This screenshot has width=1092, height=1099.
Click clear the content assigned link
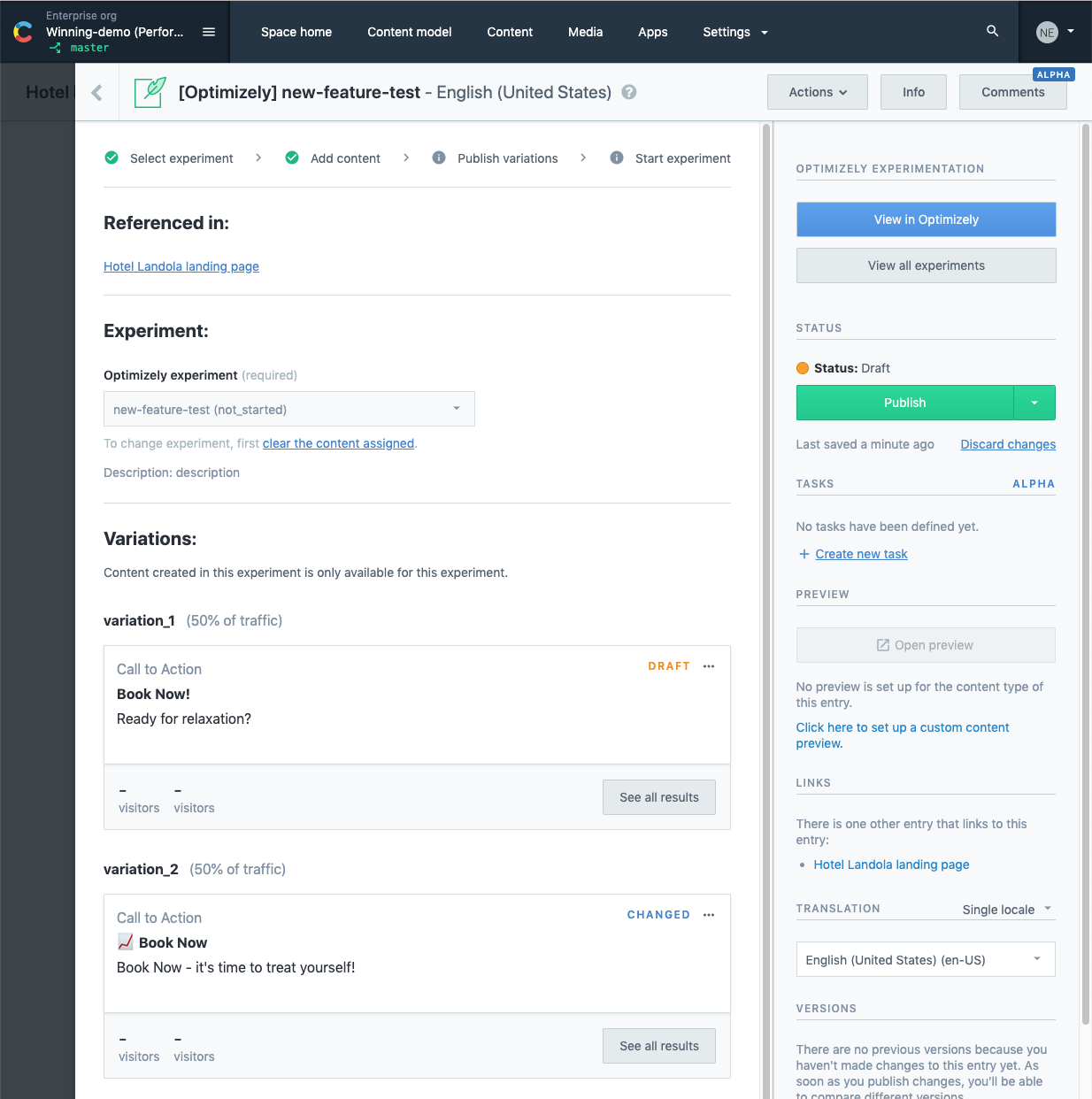tap(338, 443)
